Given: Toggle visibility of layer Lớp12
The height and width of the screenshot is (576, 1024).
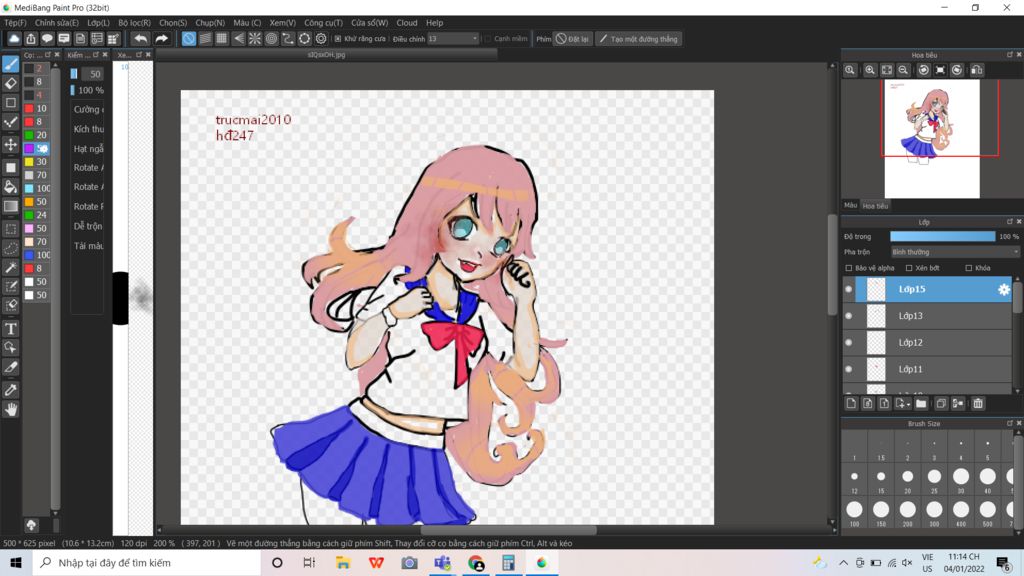Looking at the screenshot, I should point(848,342).
